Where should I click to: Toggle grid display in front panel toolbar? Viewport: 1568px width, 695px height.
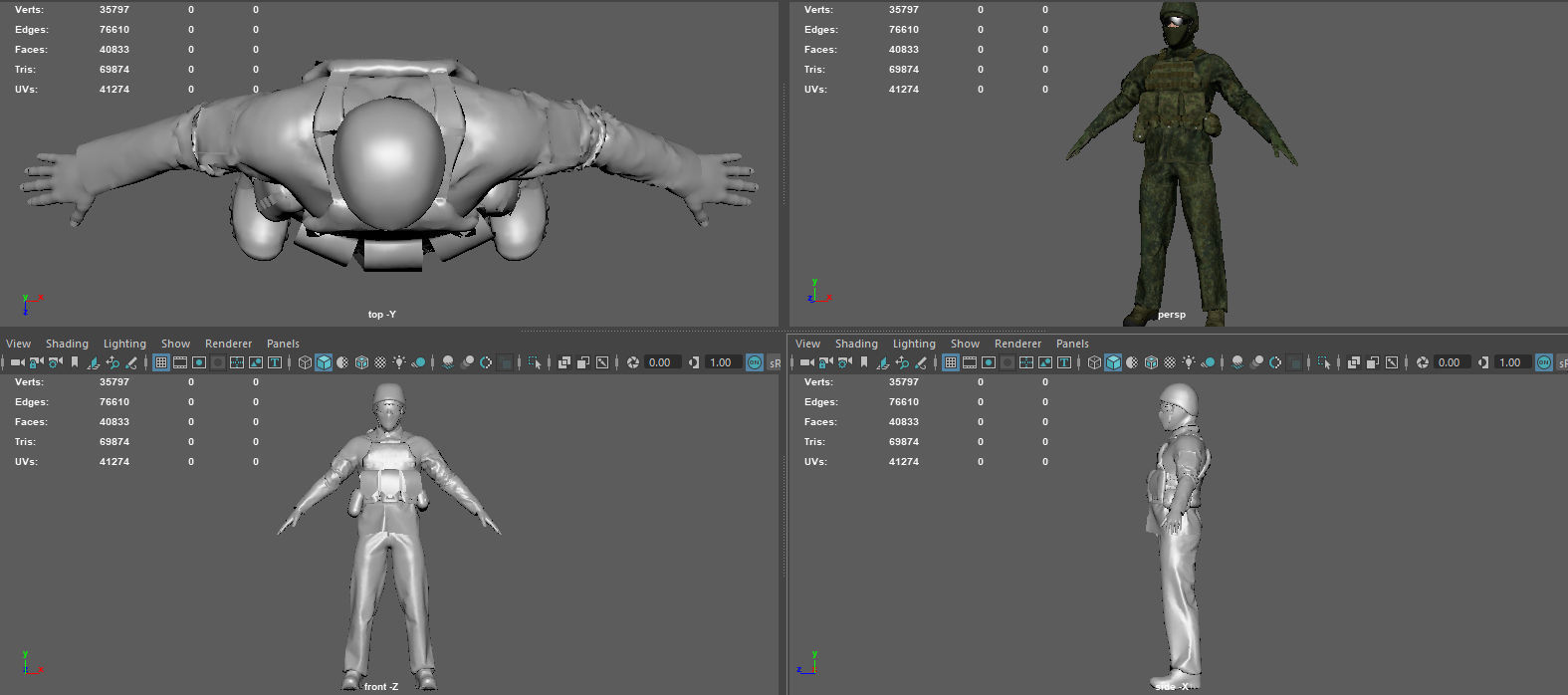click(x=160, y=362)
